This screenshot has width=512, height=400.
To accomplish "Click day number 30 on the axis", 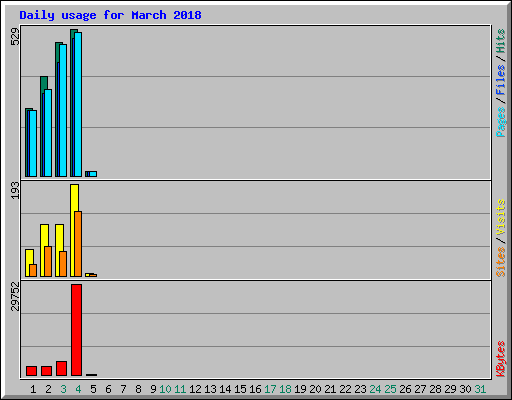I will pos(465,389).
